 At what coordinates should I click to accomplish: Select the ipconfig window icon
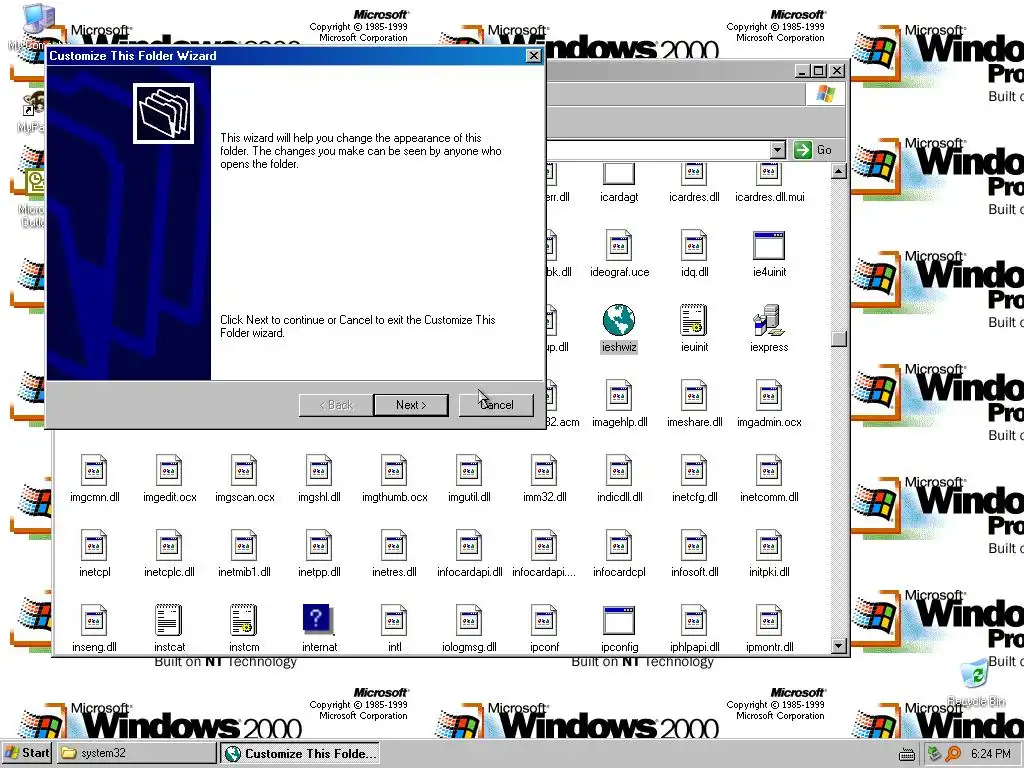tap(618, 620)
